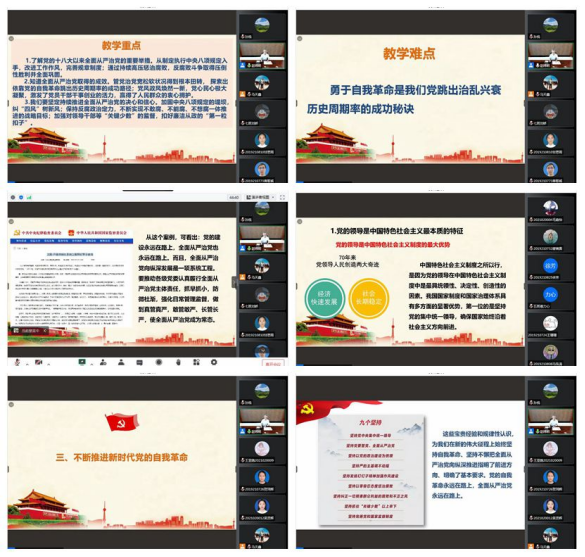Turn on the camera in the meeting toolbar
This screenshot has height=557, width=585.
[x=38, y=362]
